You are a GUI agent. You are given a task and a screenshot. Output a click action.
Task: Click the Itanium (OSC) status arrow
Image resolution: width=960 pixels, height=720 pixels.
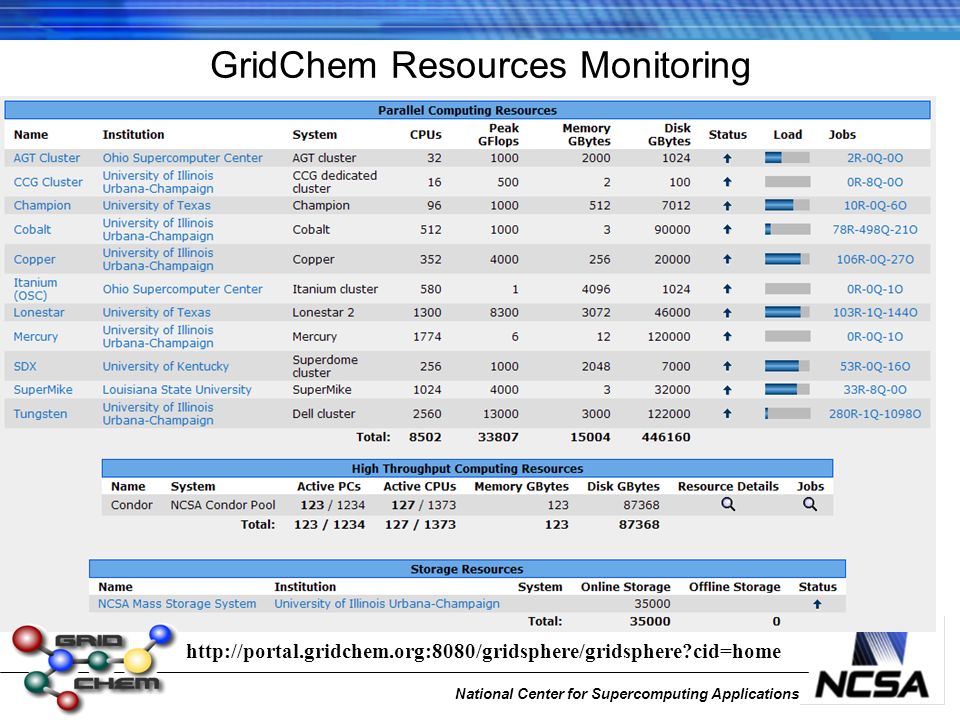[727, 289]
